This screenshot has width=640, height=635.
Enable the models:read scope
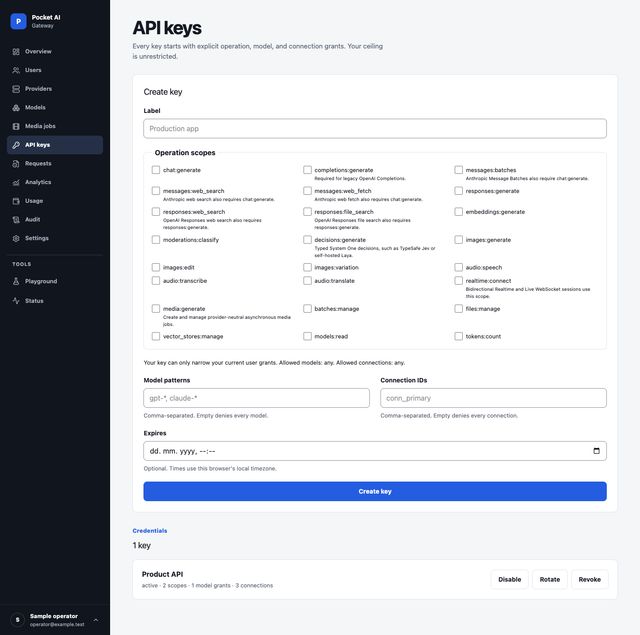pos(307,336)
